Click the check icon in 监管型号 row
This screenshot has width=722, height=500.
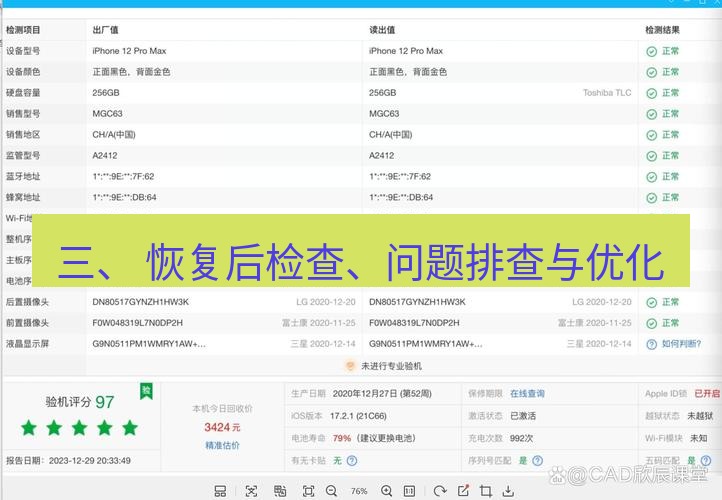[652, 156]
